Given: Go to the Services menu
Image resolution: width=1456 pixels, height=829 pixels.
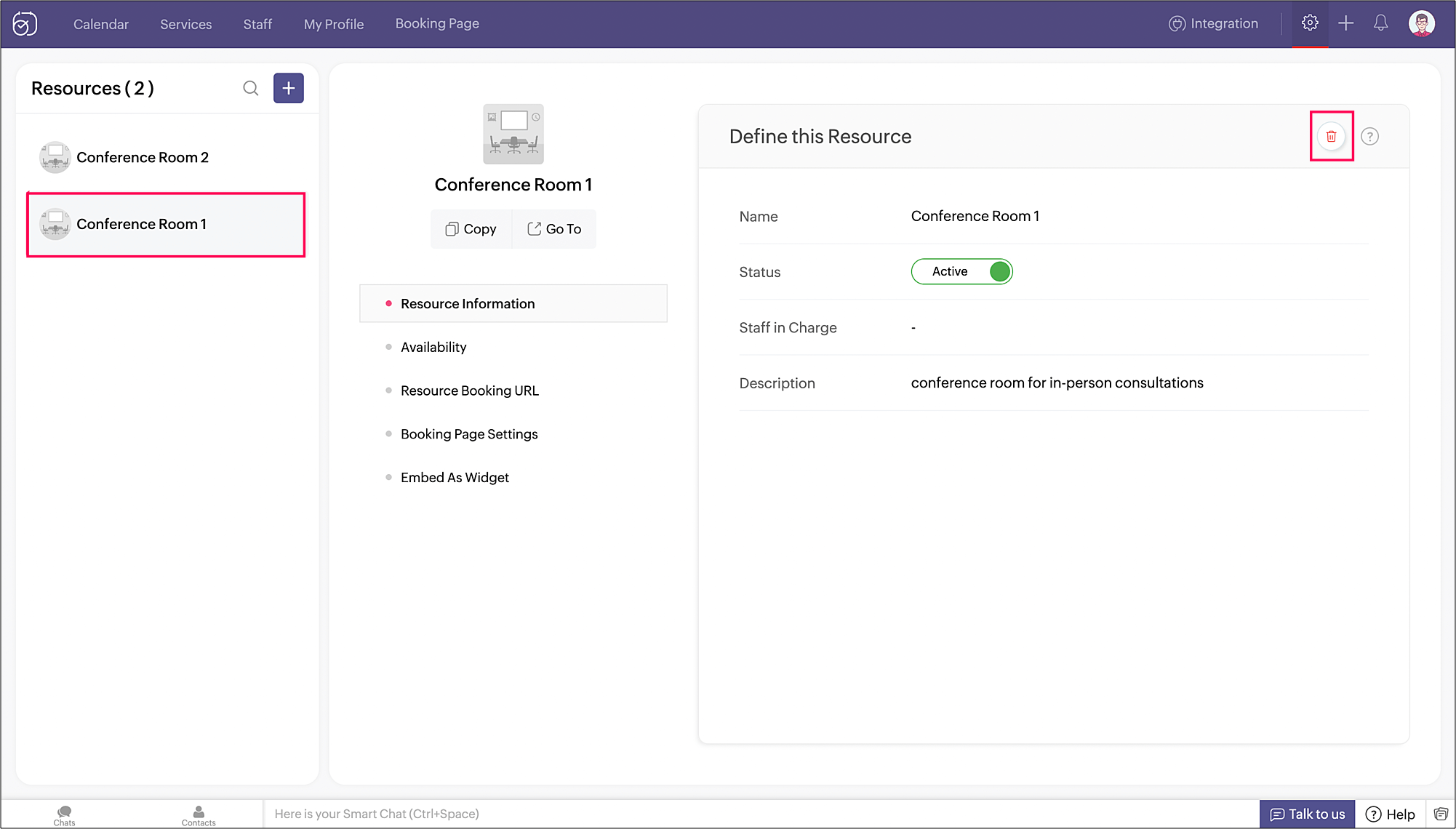Looking at the screenshot, I should 185,24.
